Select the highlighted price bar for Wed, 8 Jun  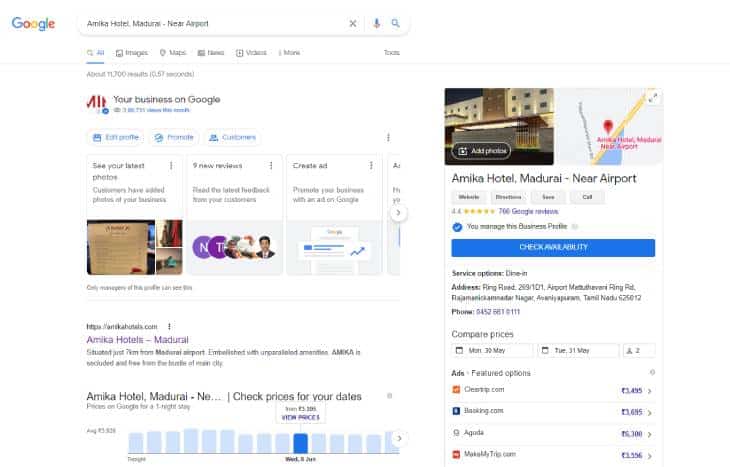point(301,443)
